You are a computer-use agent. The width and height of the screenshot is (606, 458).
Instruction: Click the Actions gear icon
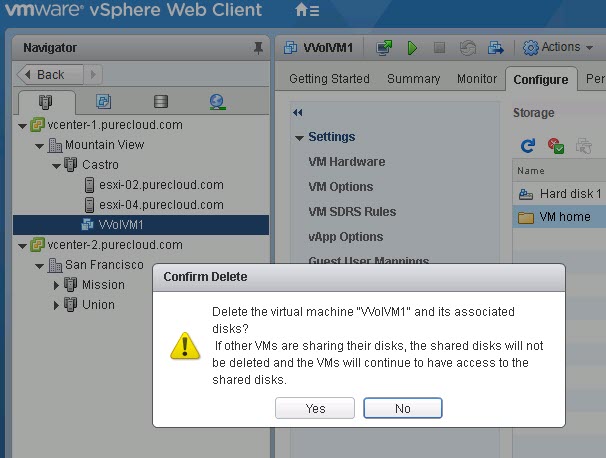[x=530, y=48]
